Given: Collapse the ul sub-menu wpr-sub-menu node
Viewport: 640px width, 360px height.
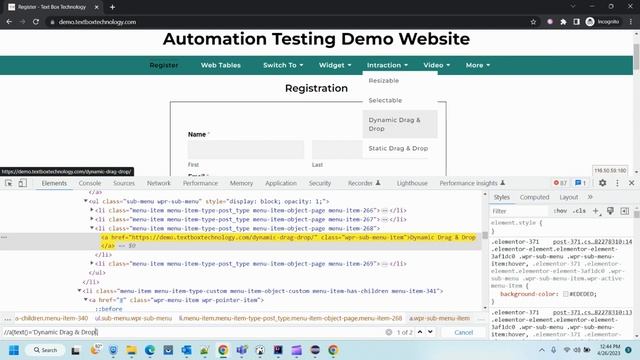Looking at the screenshot, I should [86, 201].
